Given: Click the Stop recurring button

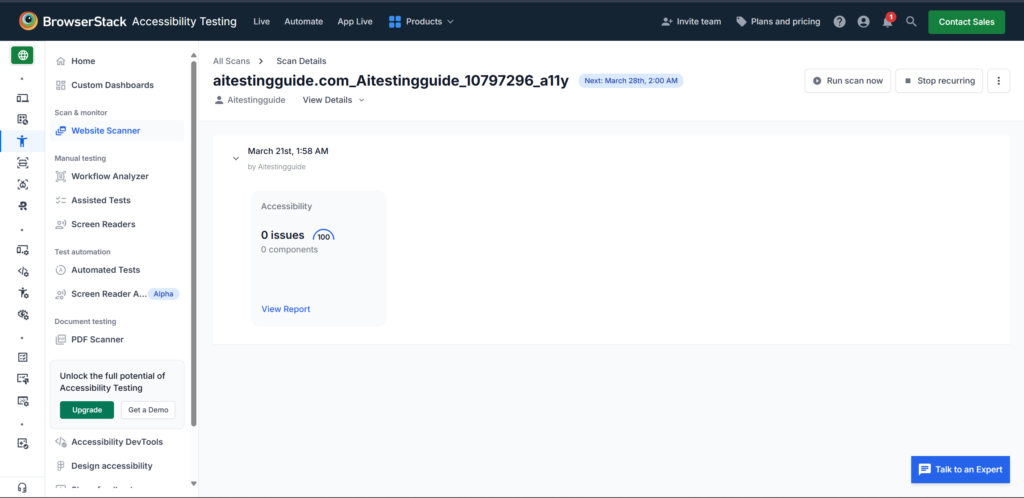Looking at the screenshot, I should point(939,81).
